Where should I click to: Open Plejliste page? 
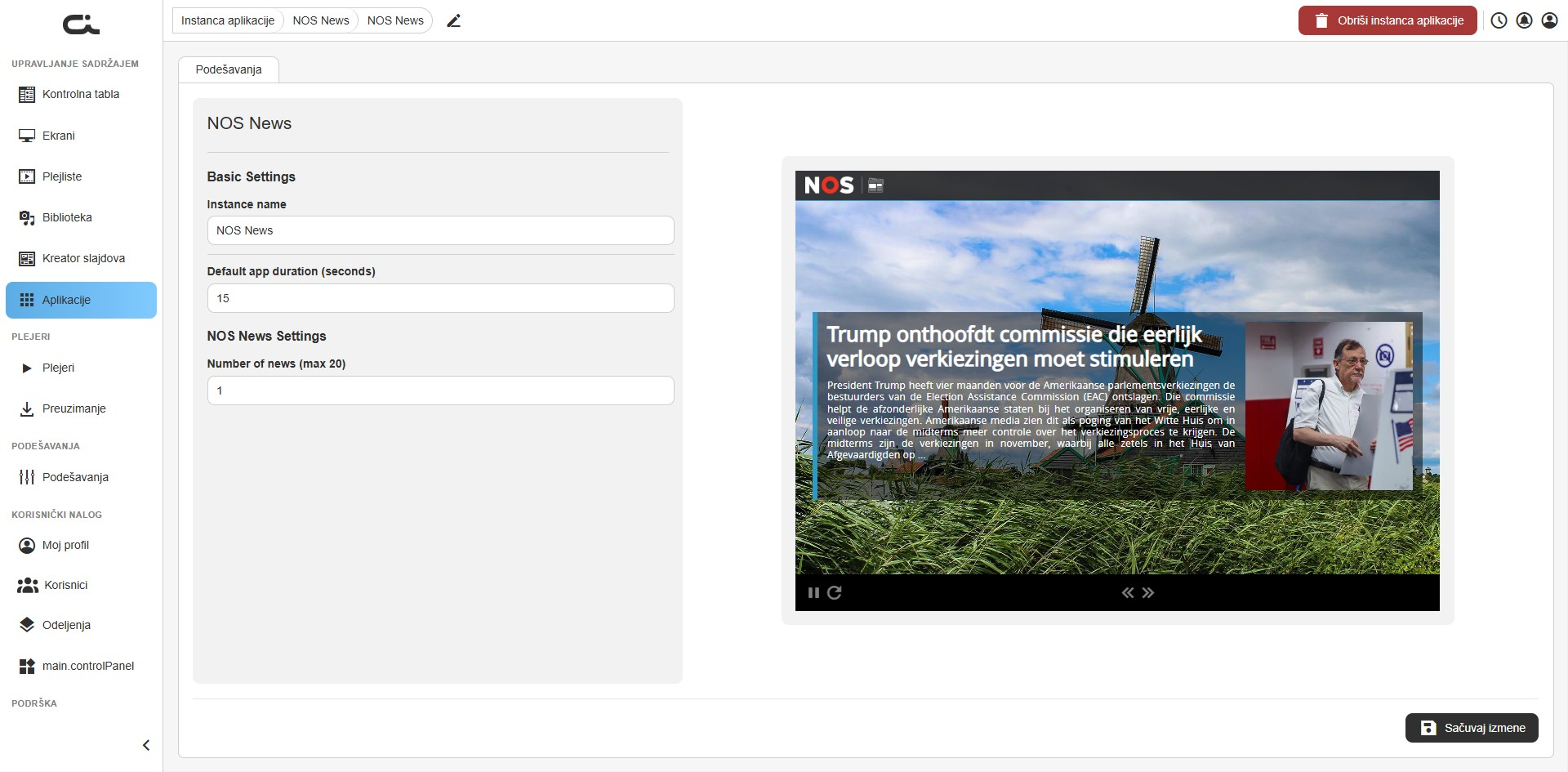(x=81, y=176)
